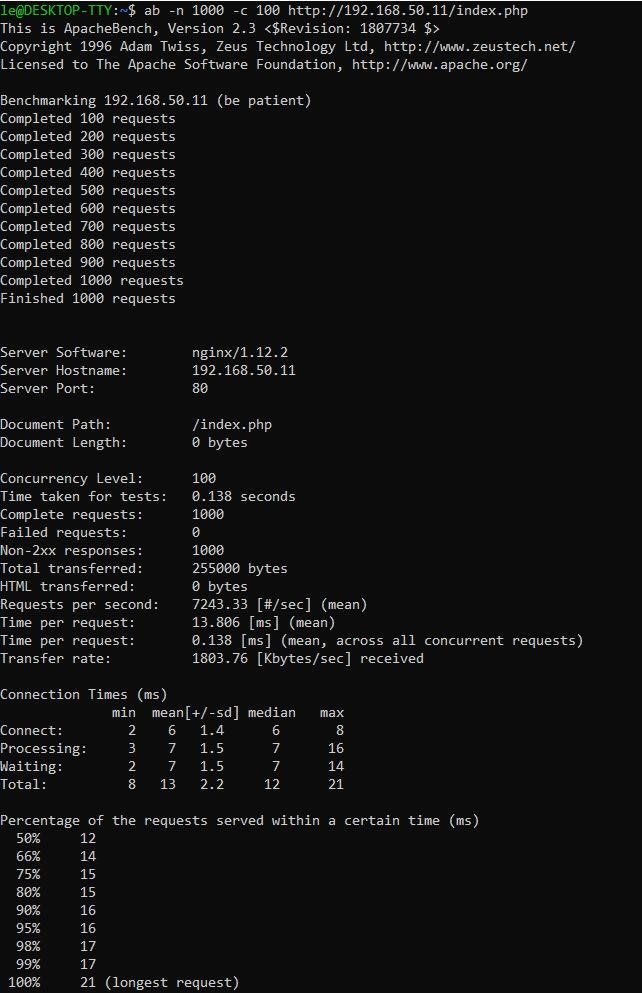Click the http://www.apache.org/ link
Image resolution: width=642 pixels, height=993 pixels.
tap(439, 65)
